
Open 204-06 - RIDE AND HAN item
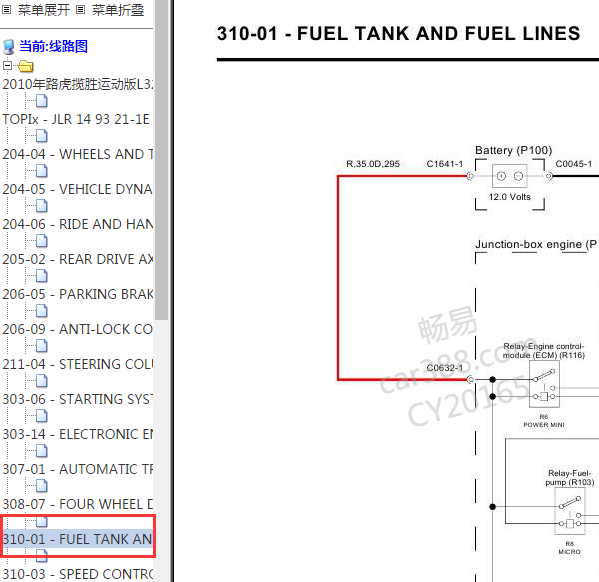(78, 224)
